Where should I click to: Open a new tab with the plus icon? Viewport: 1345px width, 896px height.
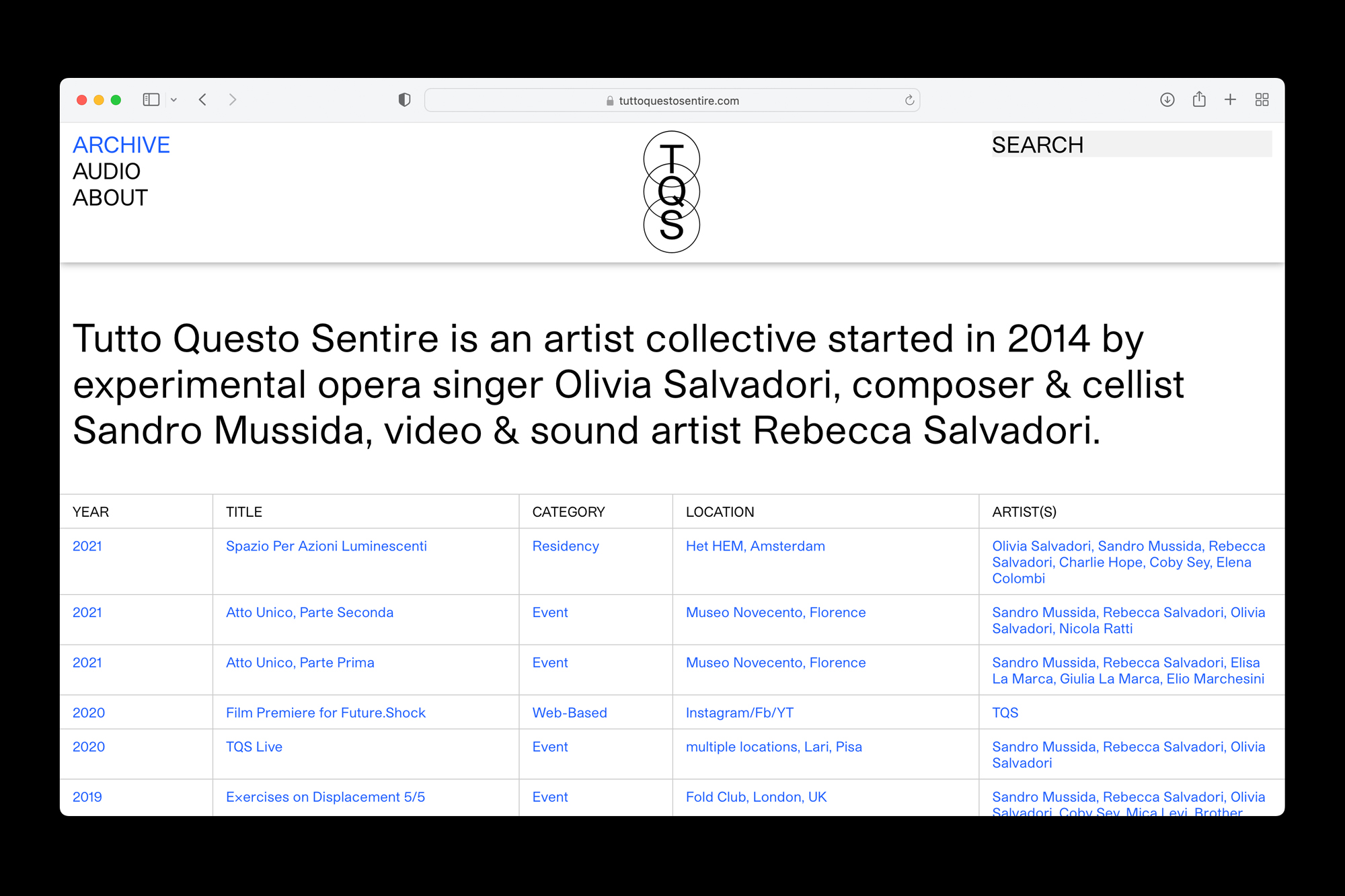1230,99
